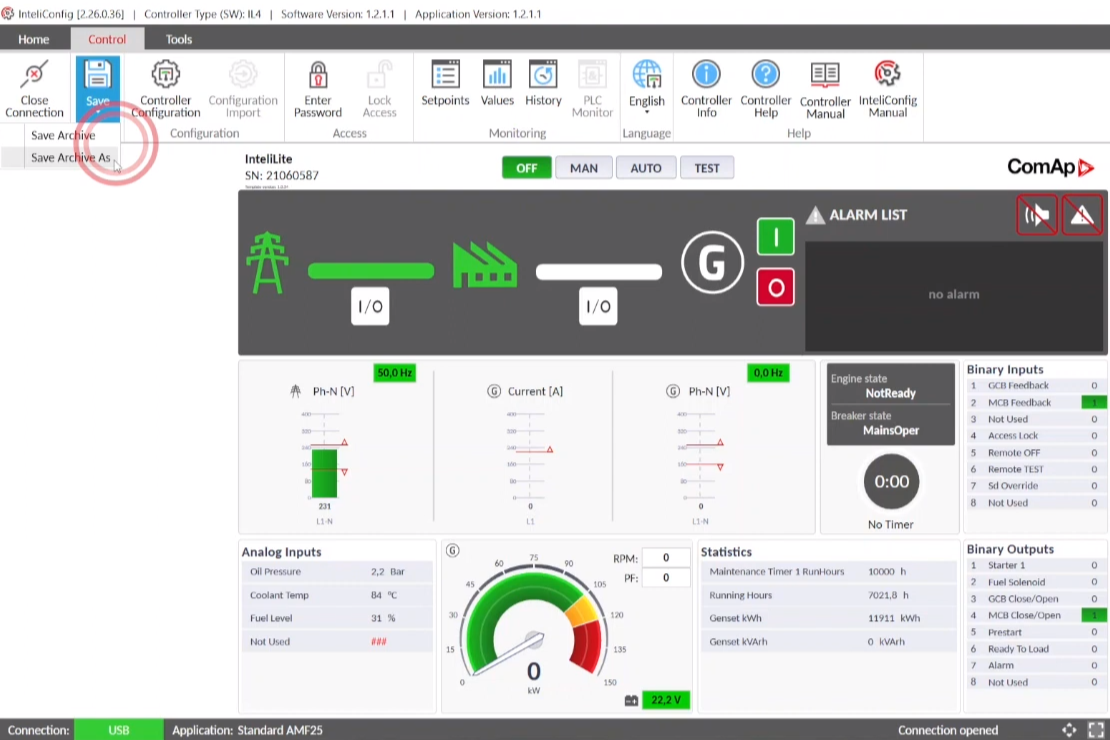Click the RPM value field
1110x740 pixels.
665,558
